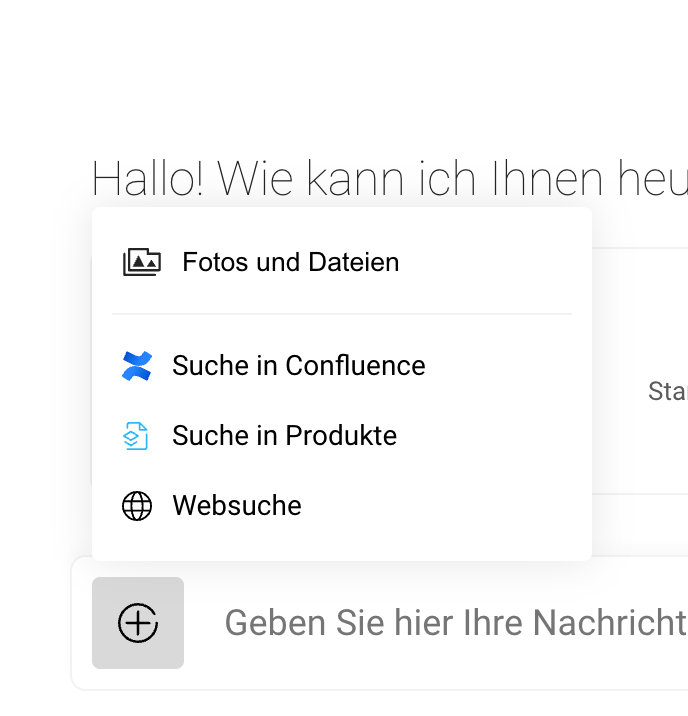Click the partially visible 'Sta' text

coord(667,391)
